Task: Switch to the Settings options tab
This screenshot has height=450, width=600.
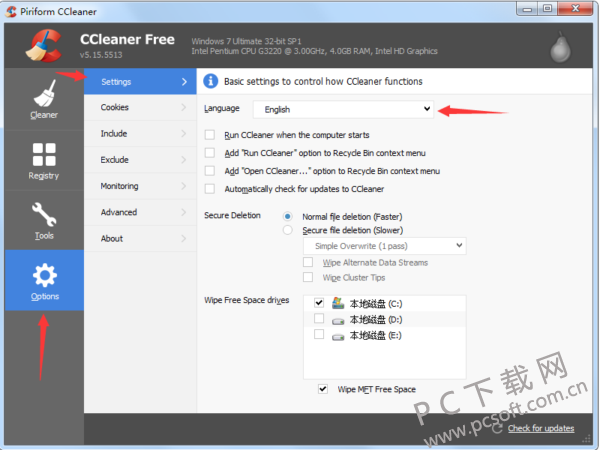Action: pyautogui.click(x=140, y=82)
